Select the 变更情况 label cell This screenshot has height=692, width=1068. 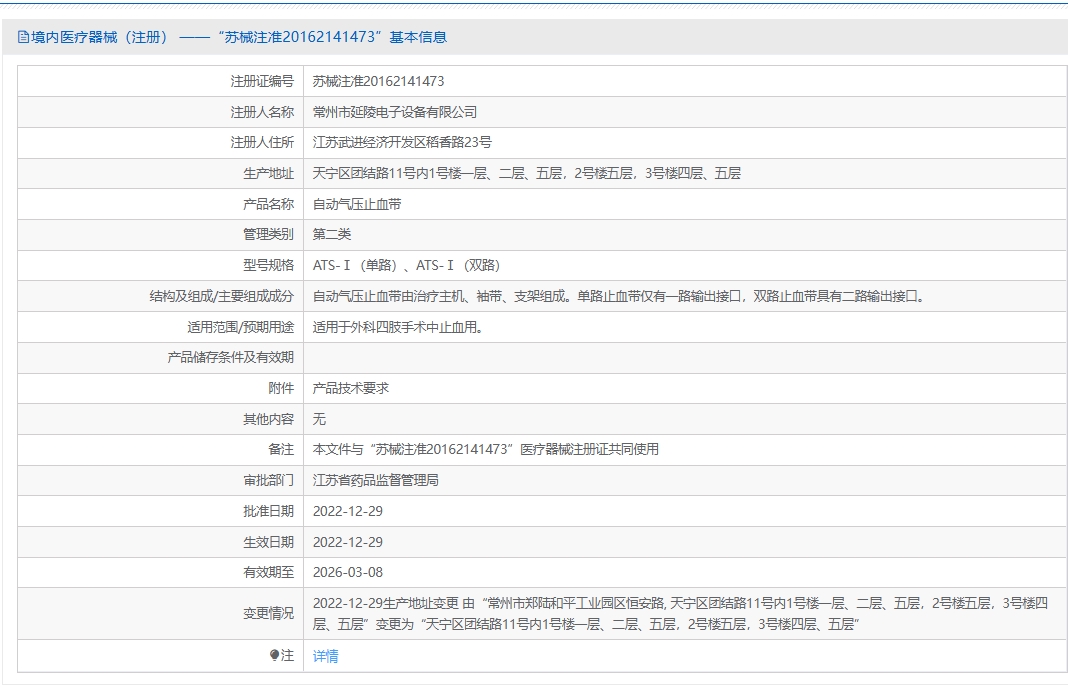click(x=161, y=614)
